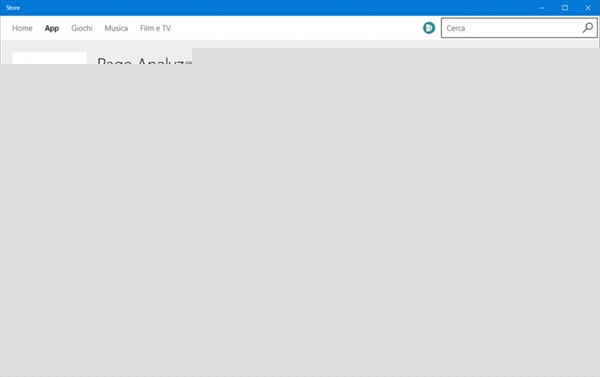Select the App tab
The height and width of the screenshot is (377, 600).
pyautogui.click(x=52, y=28)
